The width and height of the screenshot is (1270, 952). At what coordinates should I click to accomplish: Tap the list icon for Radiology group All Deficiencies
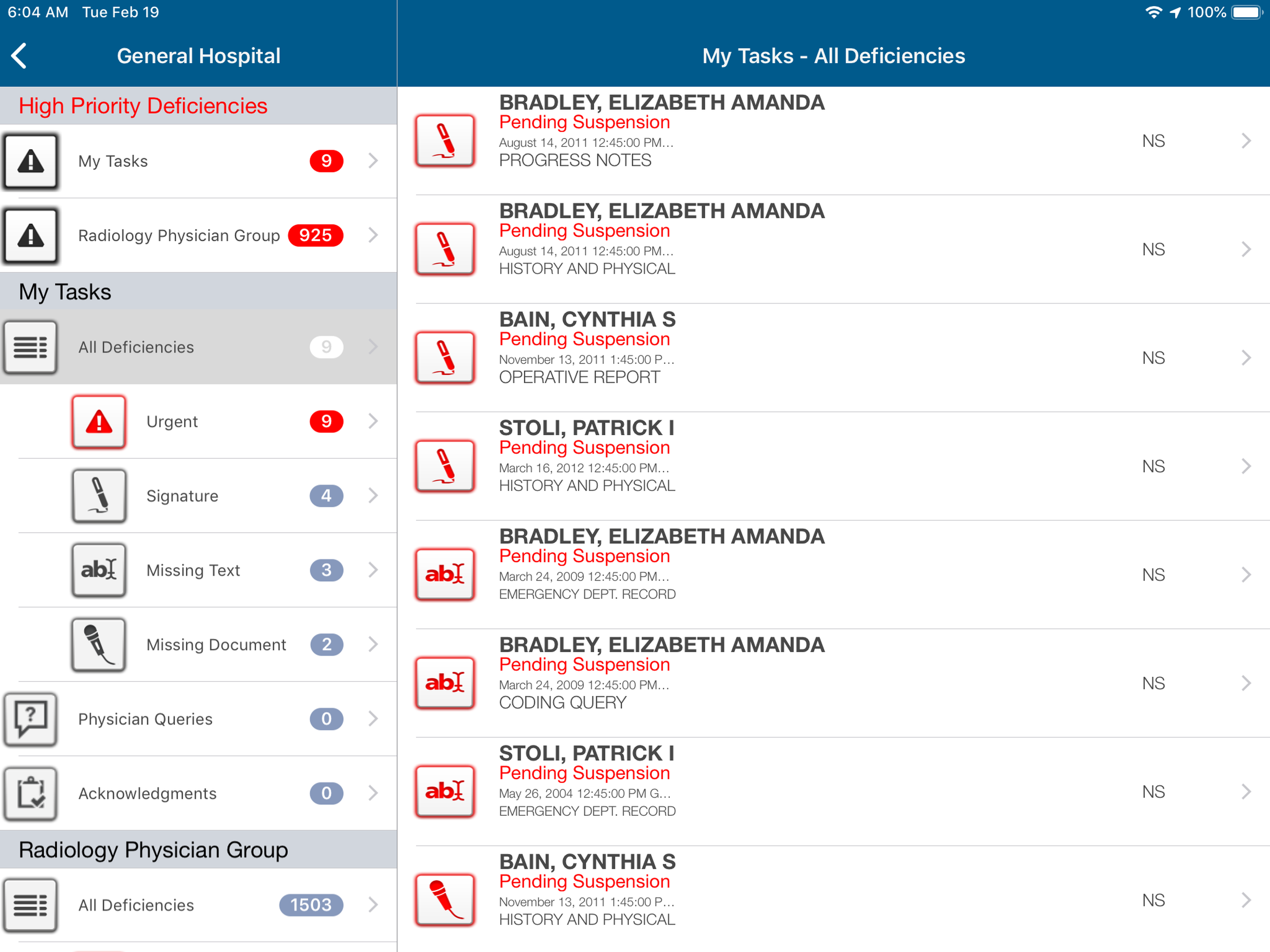[31, 905]
